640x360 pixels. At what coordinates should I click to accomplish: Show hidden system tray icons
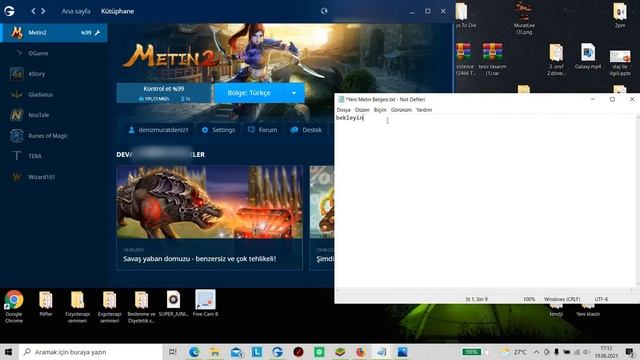coord(536,352)
